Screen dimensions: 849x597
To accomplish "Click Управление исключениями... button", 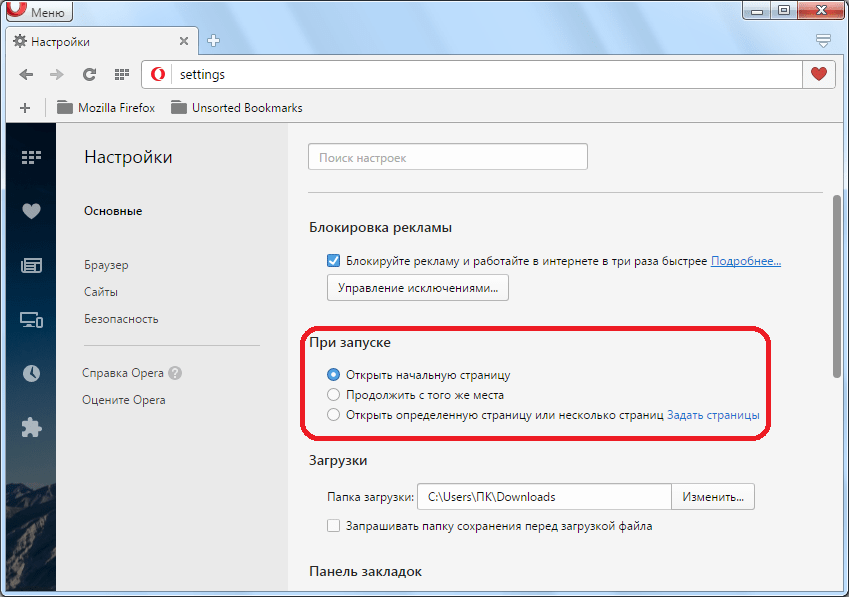I will [417, 288].
